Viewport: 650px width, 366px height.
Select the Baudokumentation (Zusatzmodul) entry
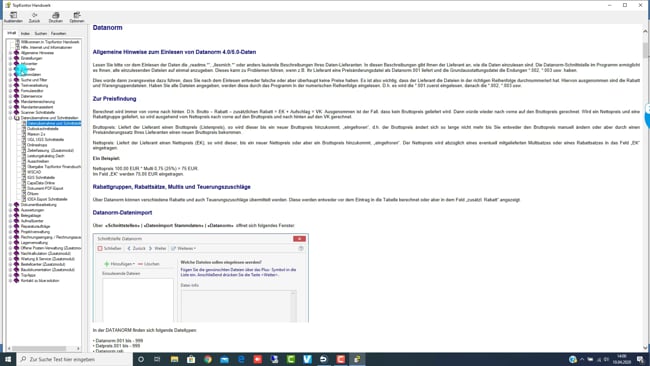click(48, 269)
